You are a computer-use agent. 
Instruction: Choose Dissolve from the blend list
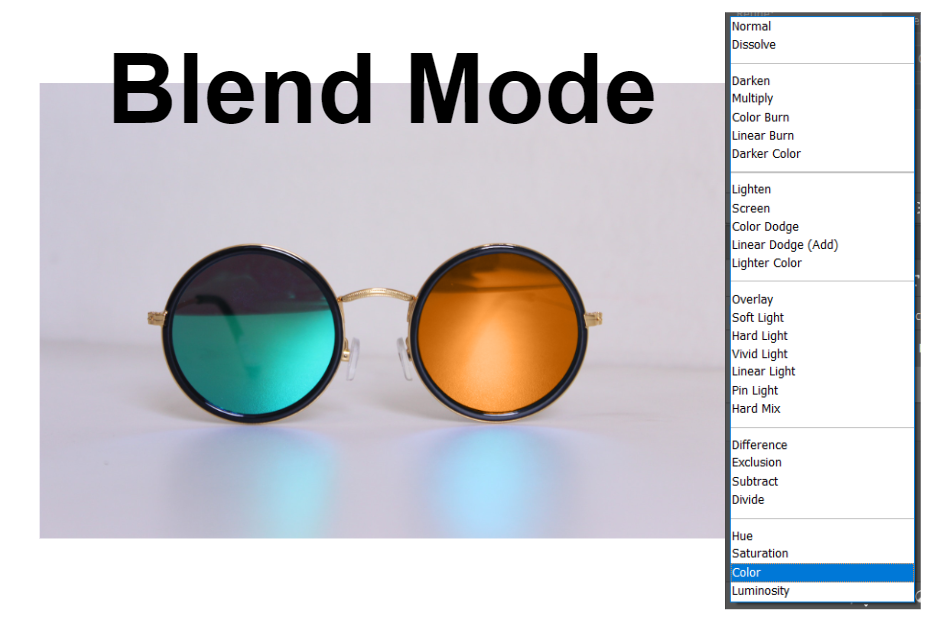pos(822,45)
